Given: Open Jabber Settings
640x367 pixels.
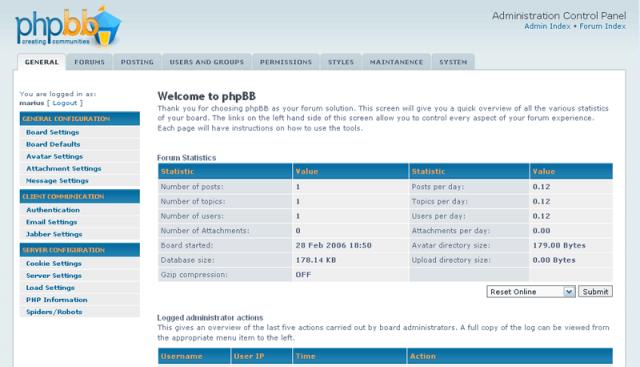Looking at the screenshot, I should click(54, 234).
